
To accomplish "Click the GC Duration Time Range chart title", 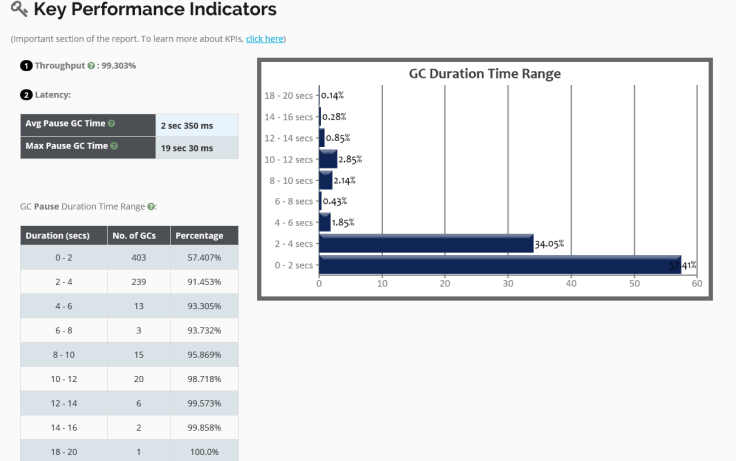I will click(x=485, y=74).
